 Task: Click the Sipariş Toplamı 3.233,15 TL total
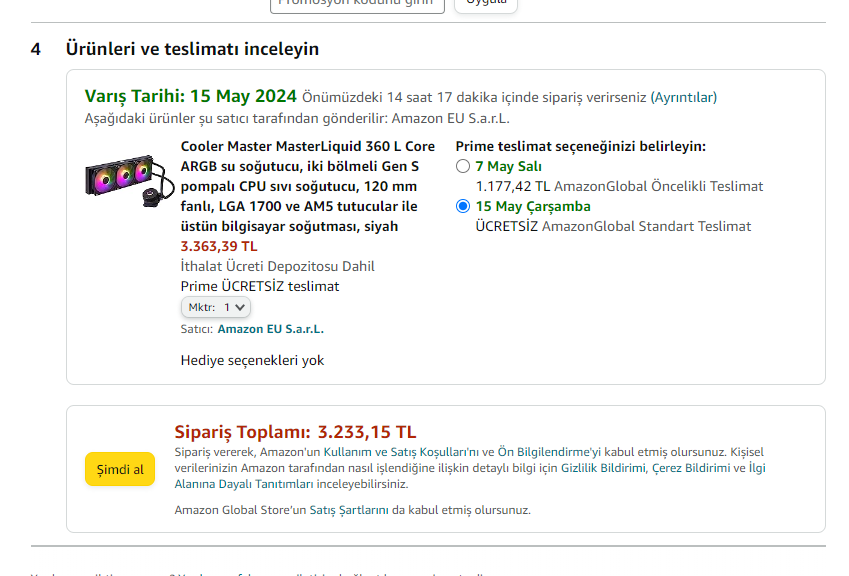[295, 432]
